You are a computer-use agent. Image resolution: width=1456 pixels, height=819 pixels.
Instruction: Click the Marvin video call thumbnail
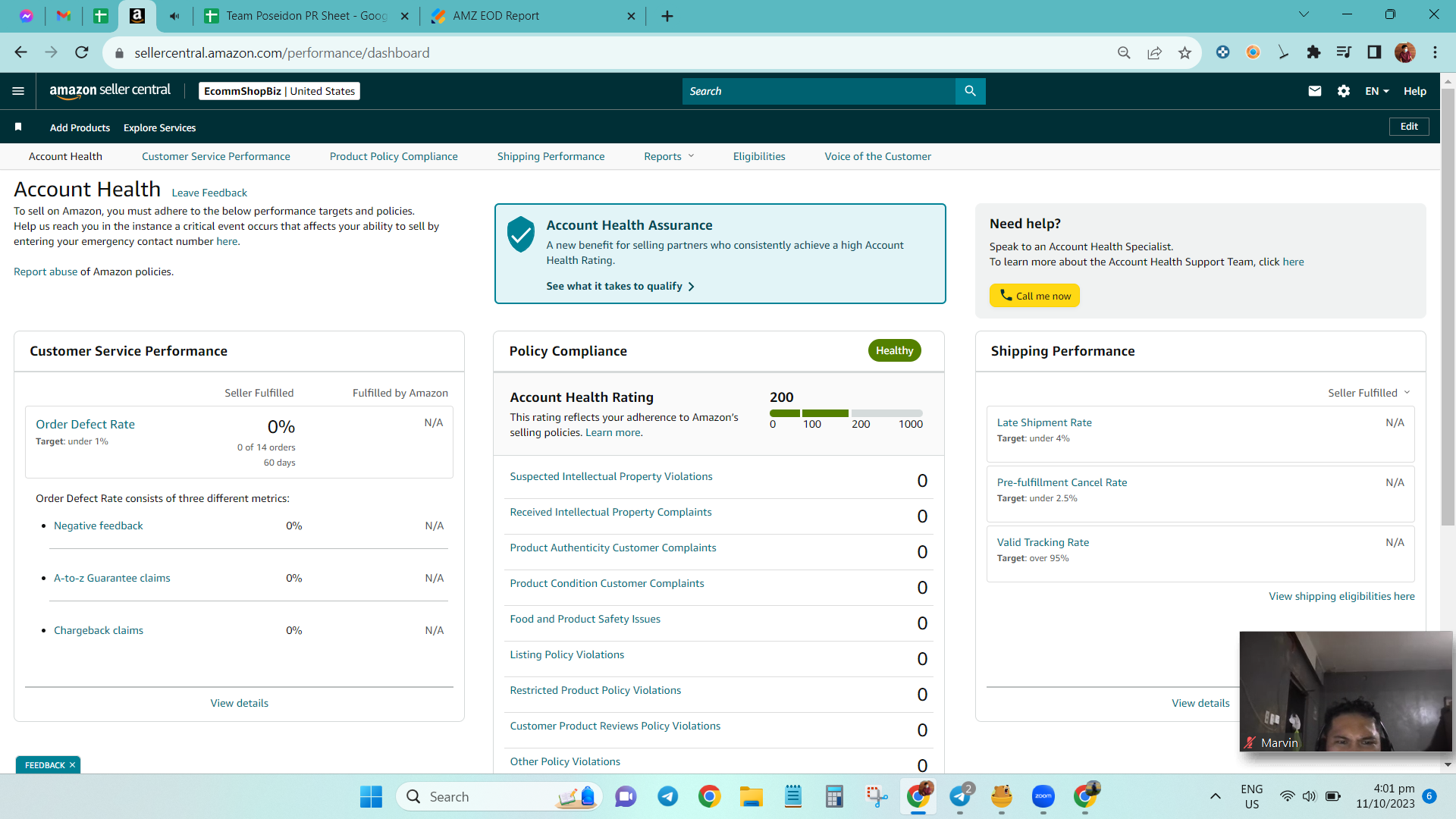(1345, 692)
